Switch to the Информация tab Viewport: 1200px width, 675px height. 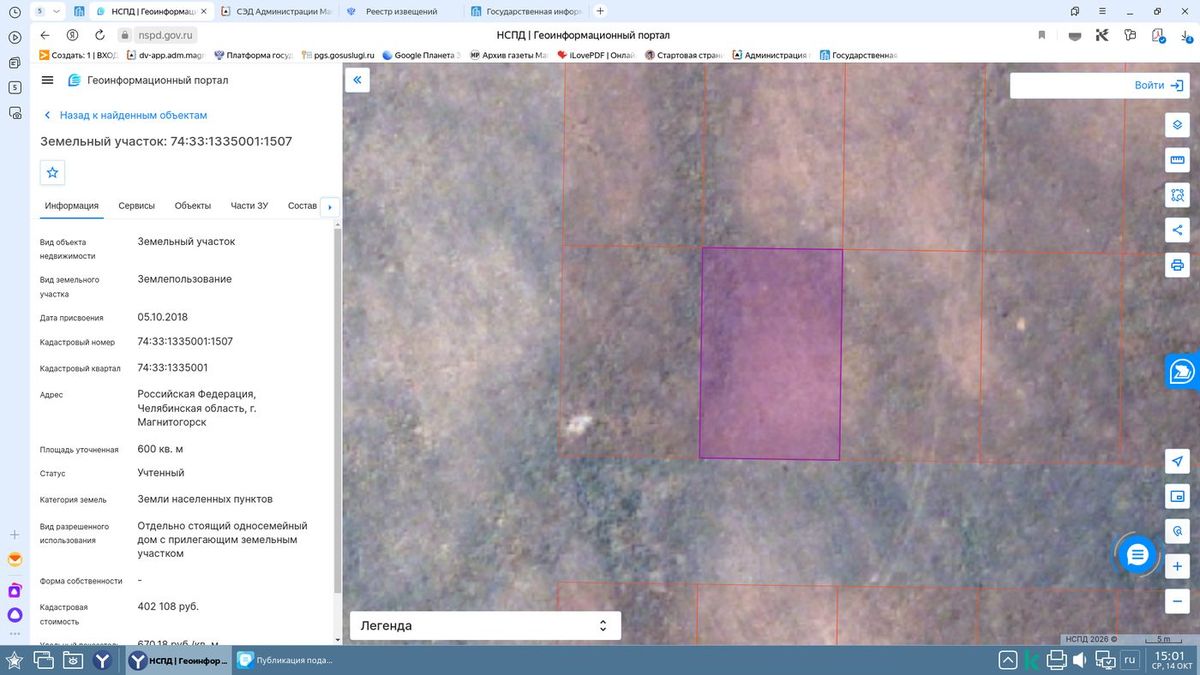tap(71, 206)
